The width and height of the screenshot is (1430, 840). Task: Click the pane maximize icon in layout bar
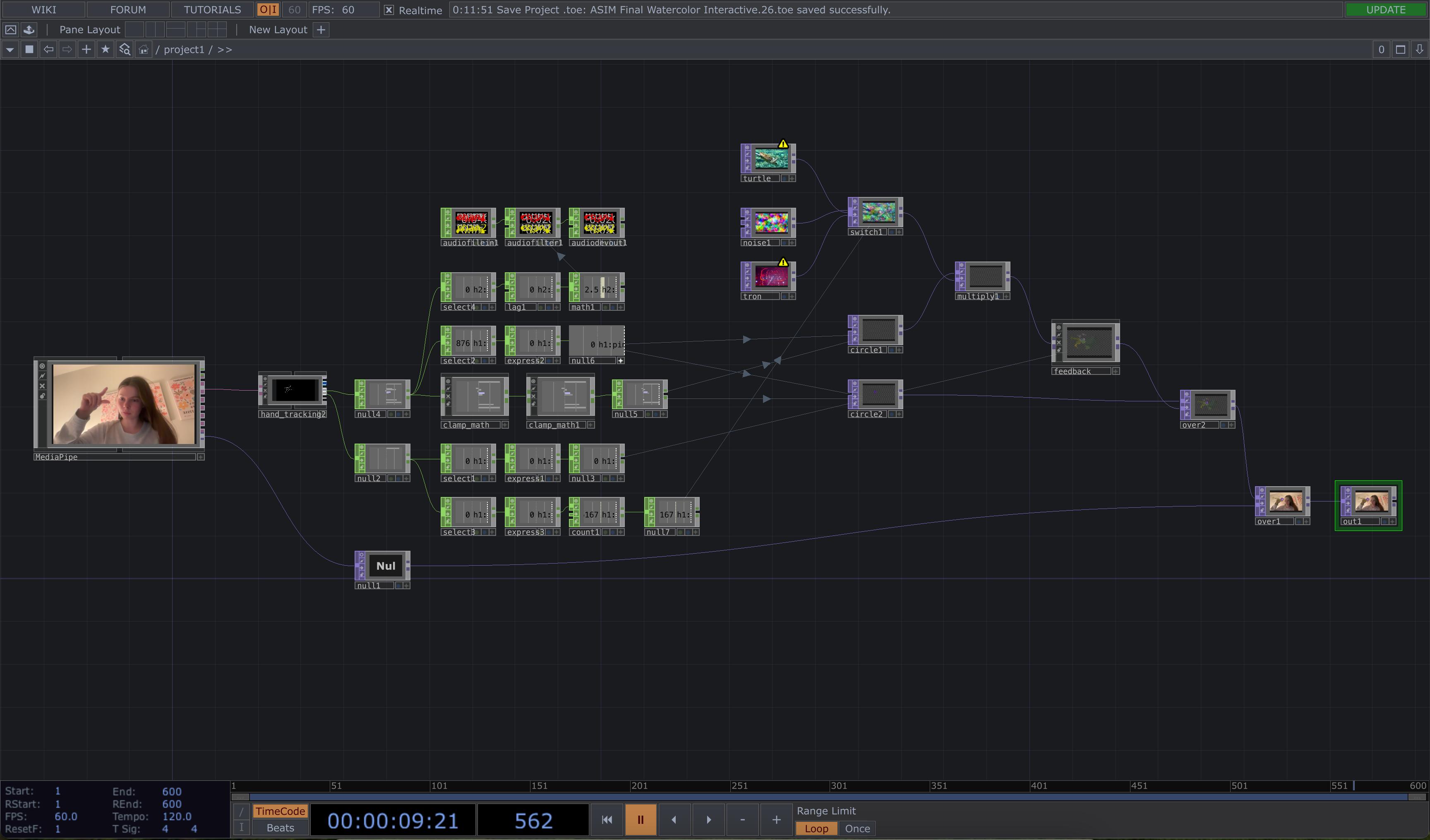[x=10, y=29]
